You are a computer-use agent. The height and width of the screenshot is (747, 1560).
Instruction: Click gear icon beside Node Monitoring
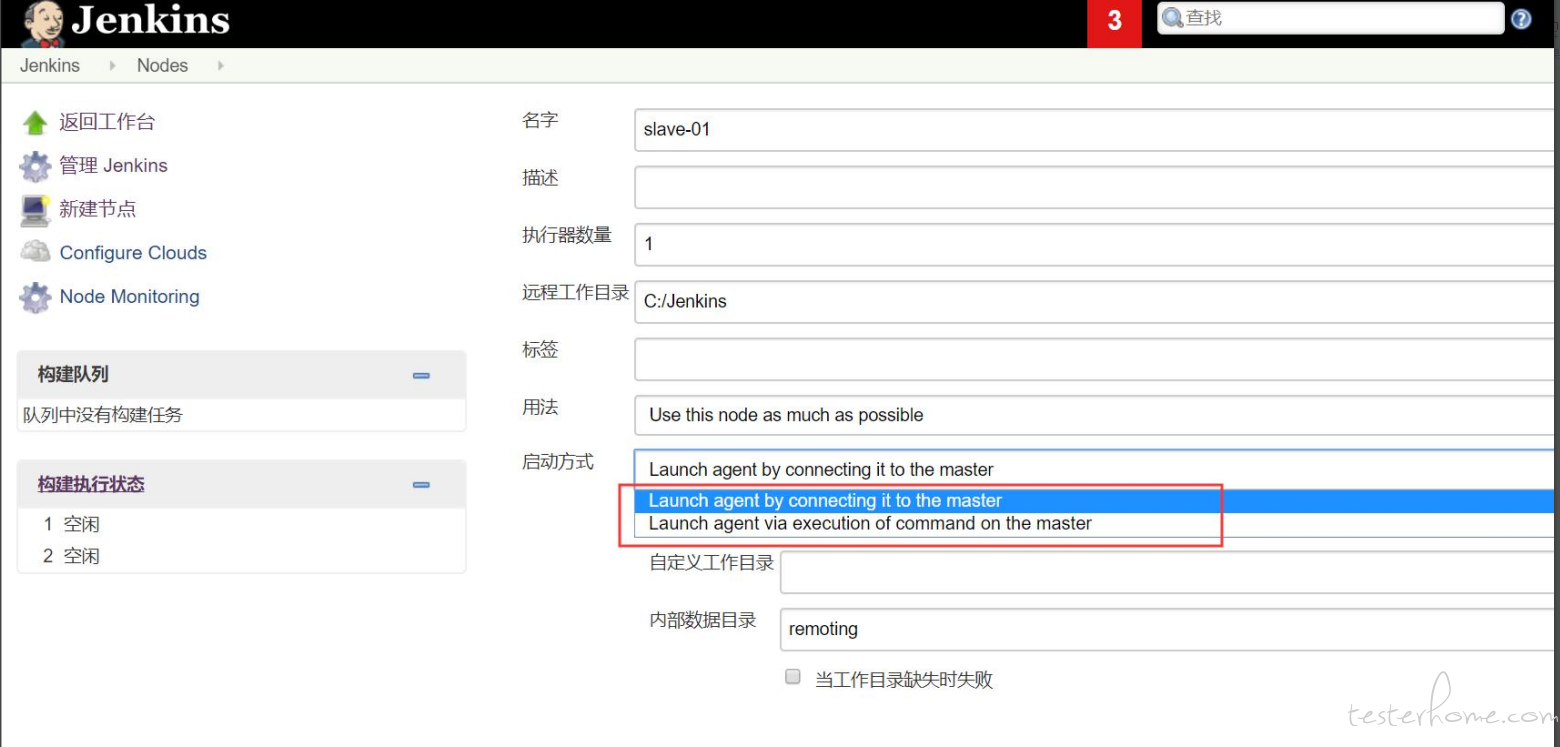pyautogui.click(x=35, y=297)
